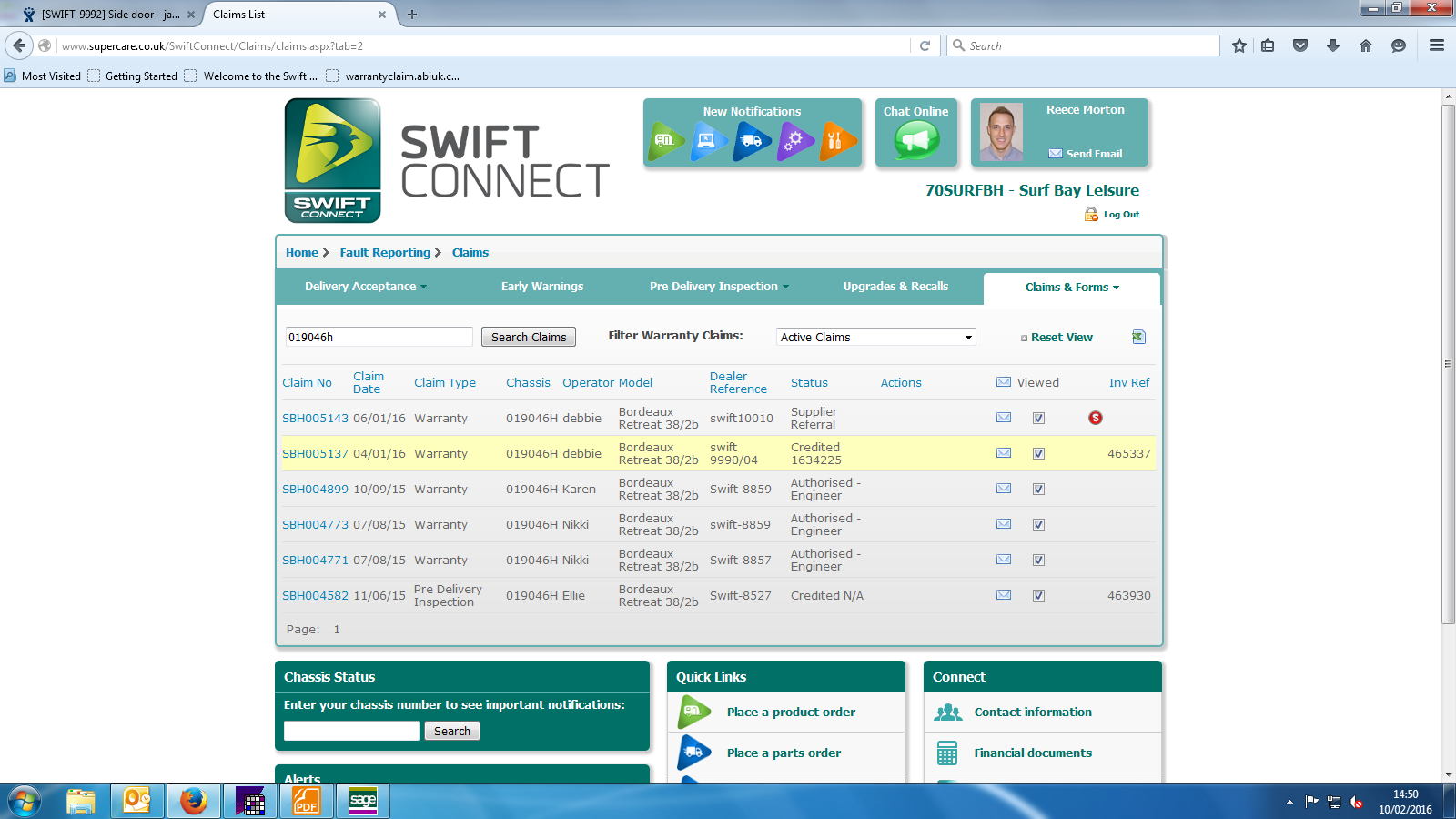Viewport: 1456px width, 819px height.
Task: Toggle Viewed checkbox for claim SBH004899
Action: tap(1038, 490)
